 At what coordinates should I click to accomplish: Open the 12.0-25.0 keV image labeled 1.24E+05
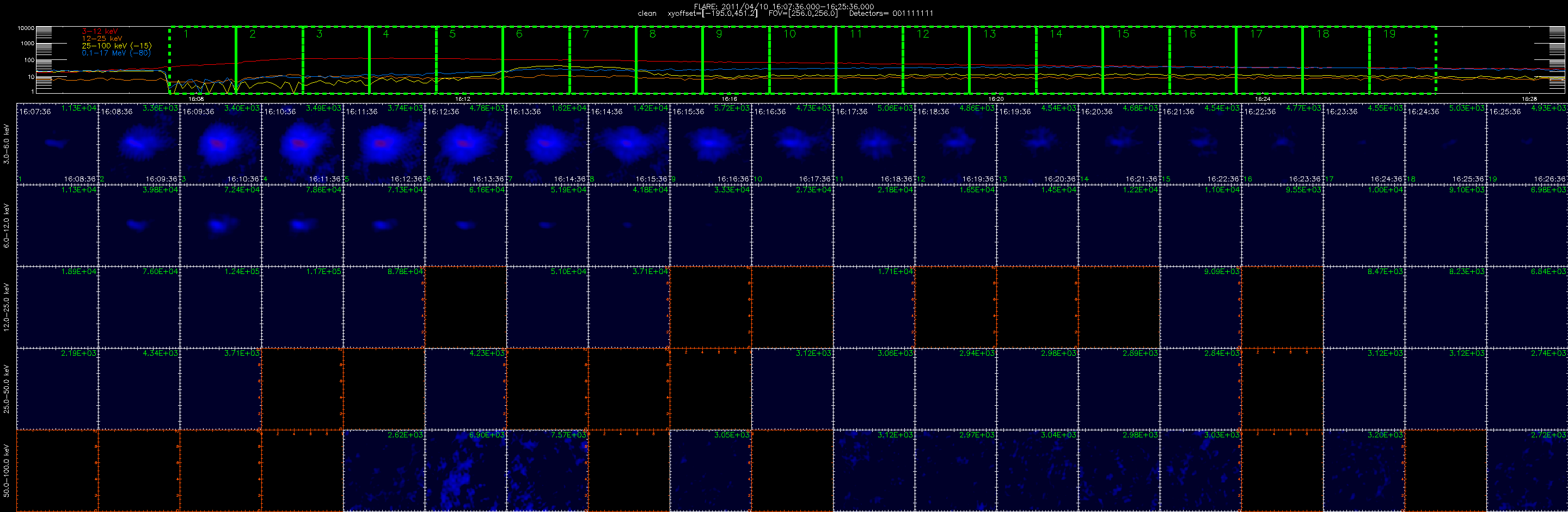tap(221, 307)
